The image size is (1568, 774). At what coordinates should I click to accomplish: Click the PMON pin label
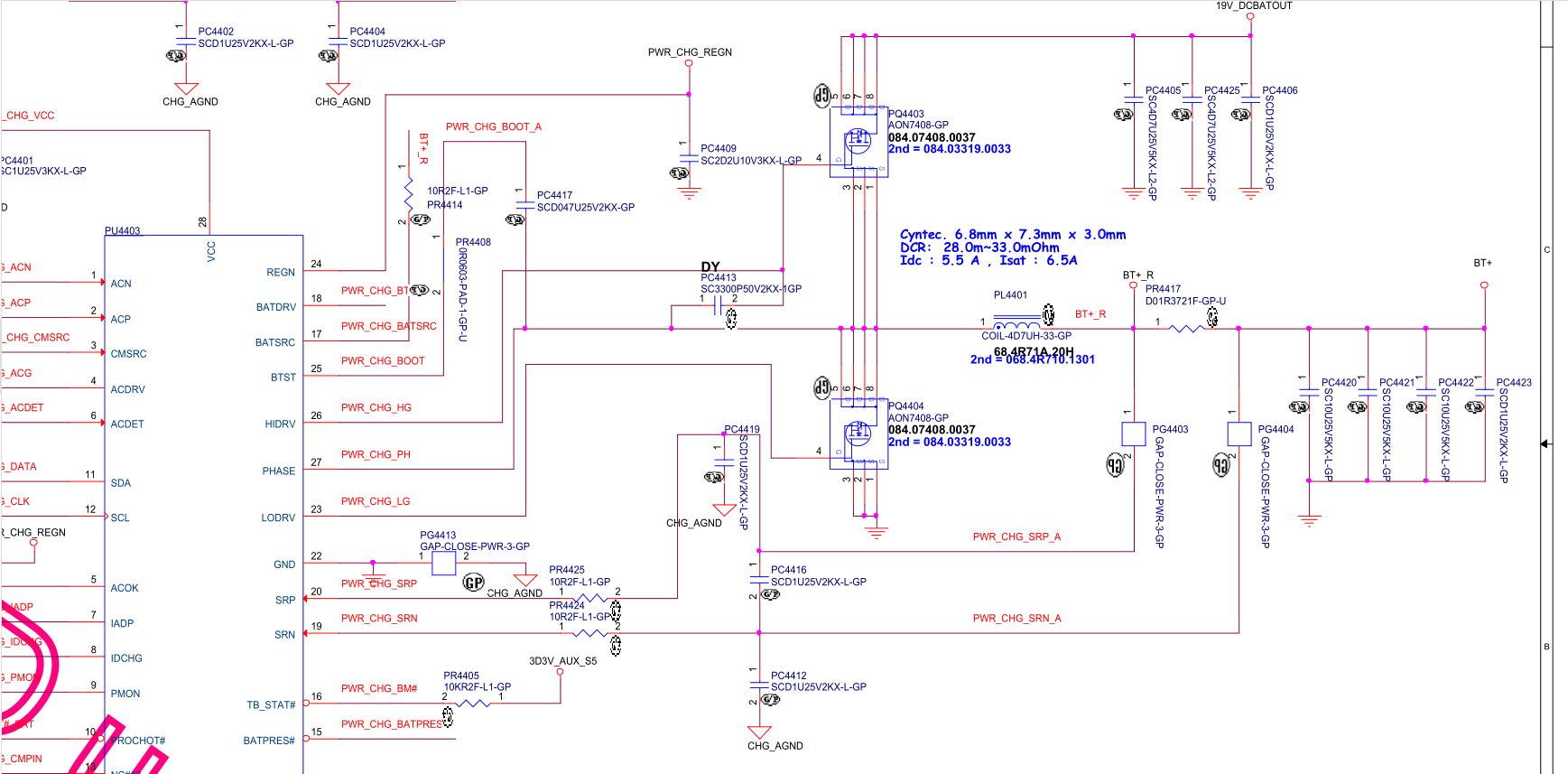click(x=125, y=695)
